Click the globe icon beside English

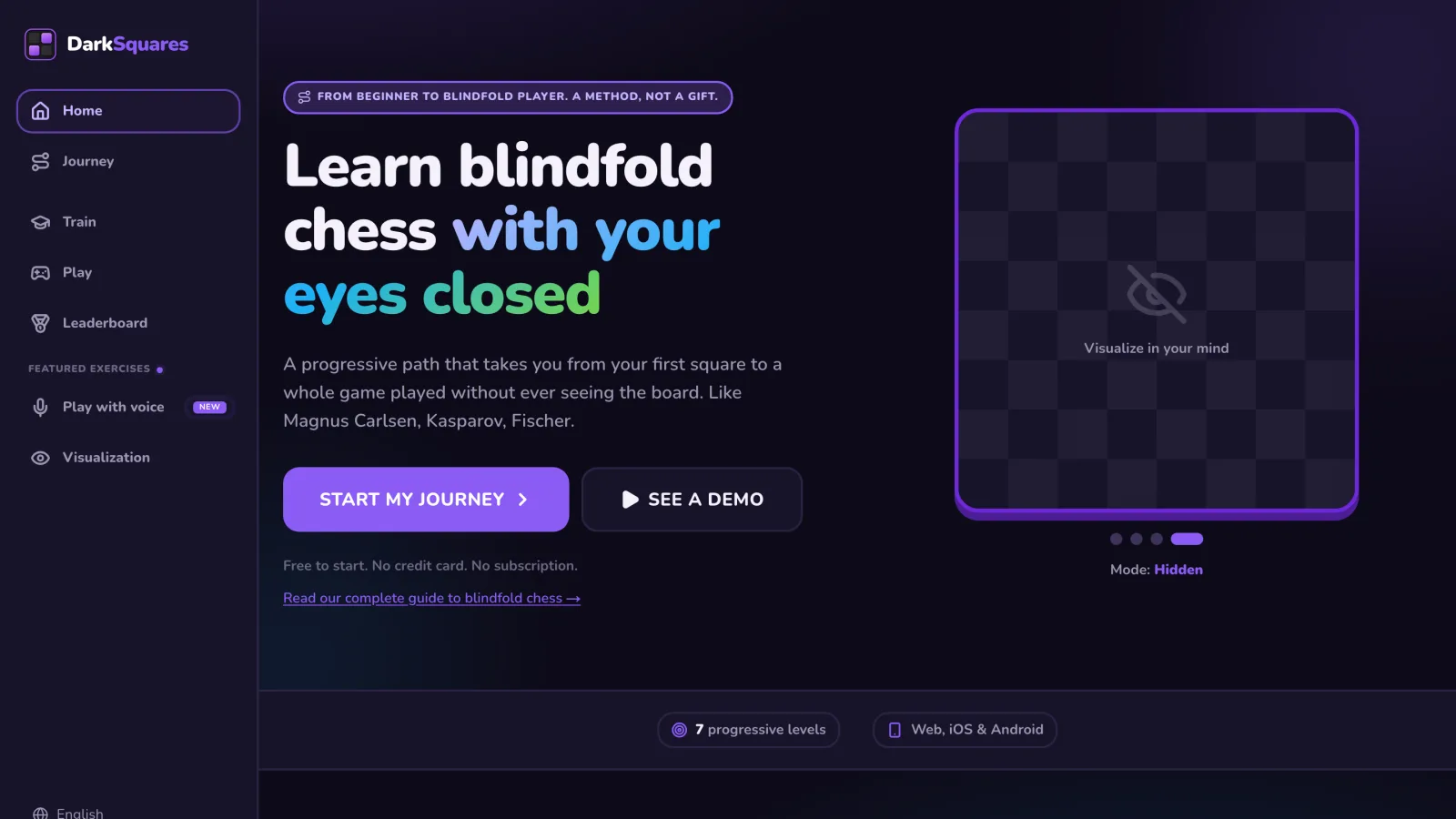[x=40, y=814]
